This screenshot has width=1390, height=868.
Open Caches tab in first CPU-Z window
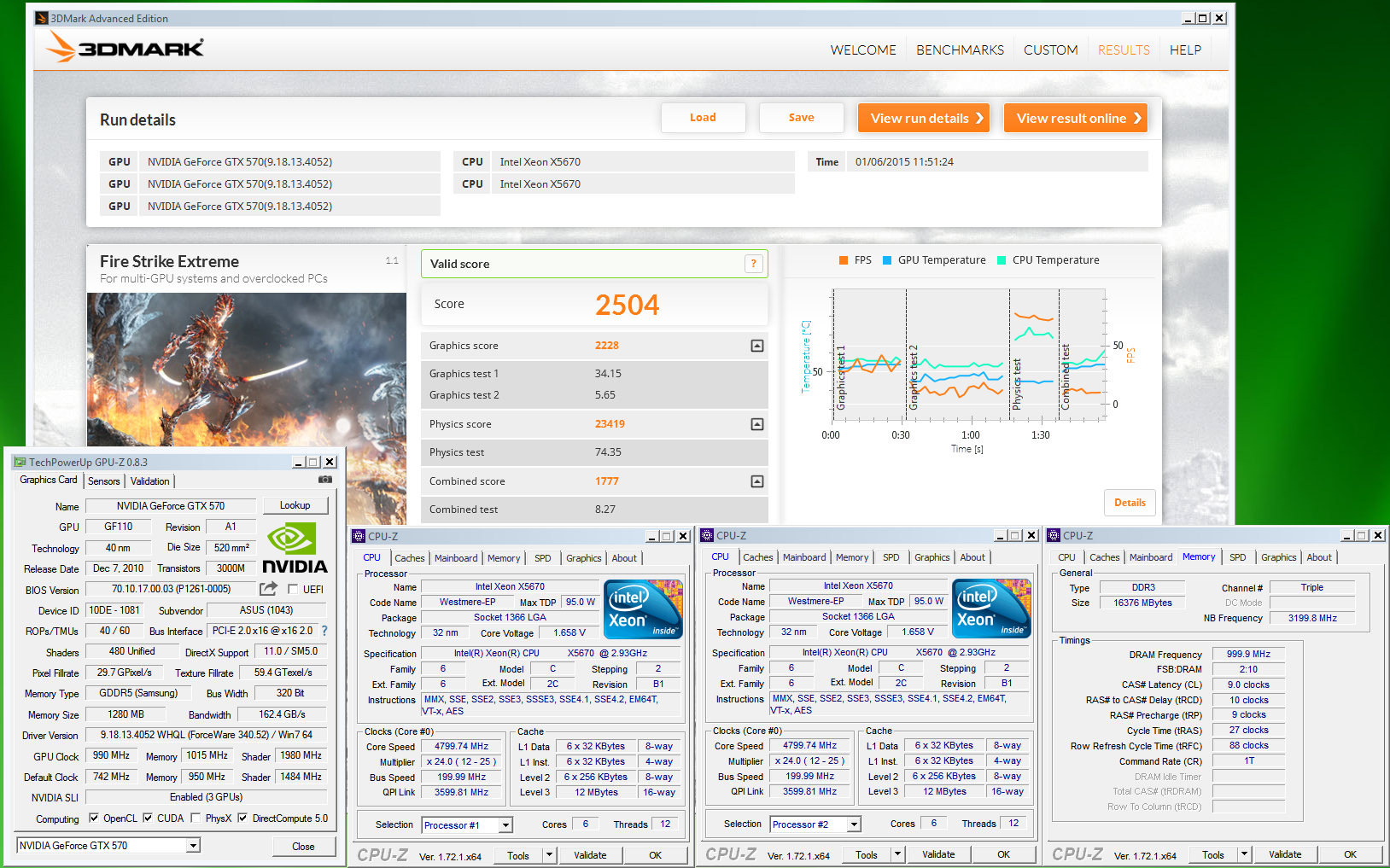click(x=410, y=558)
